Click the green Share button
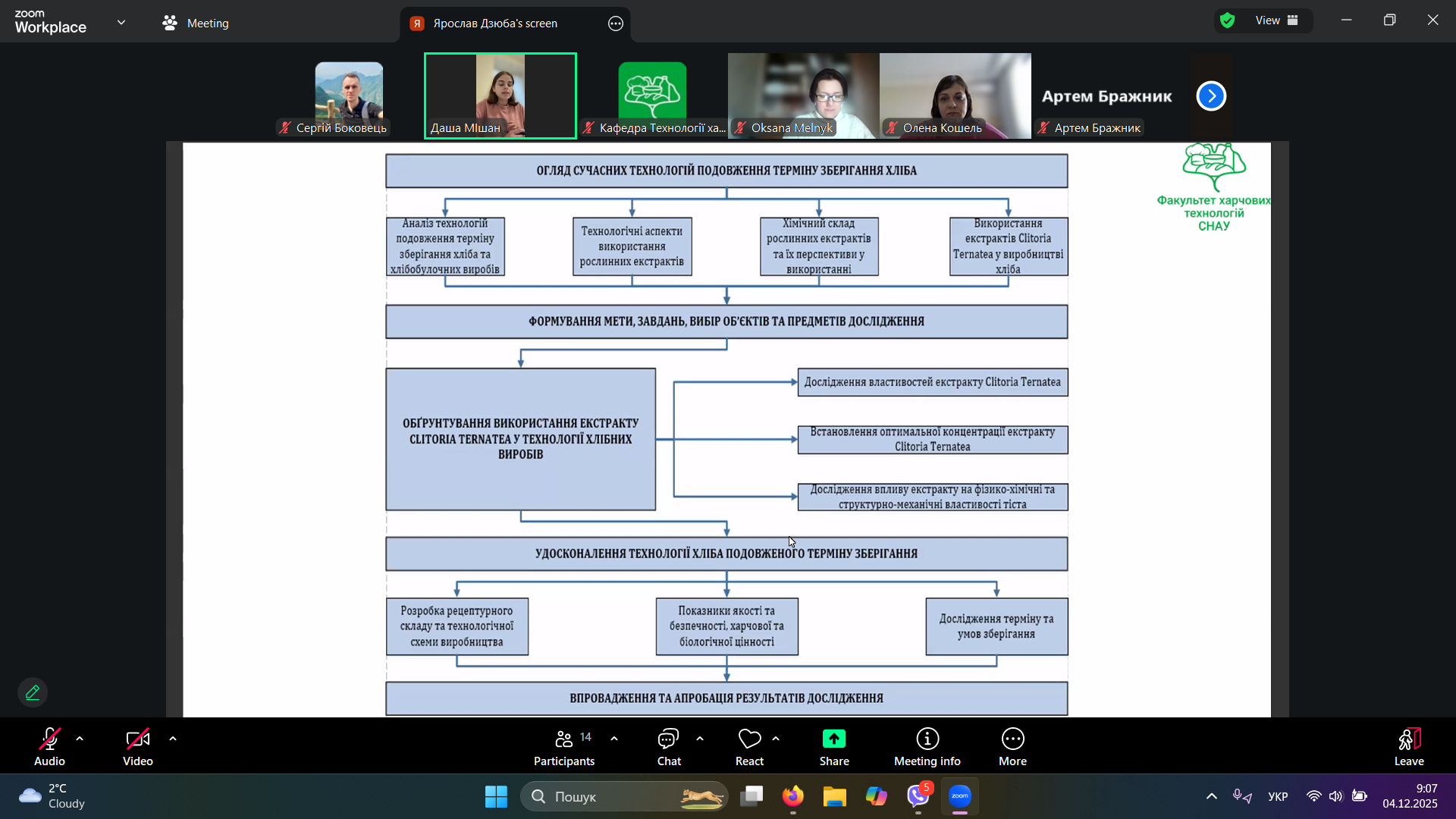 click(x=833, y=747)
